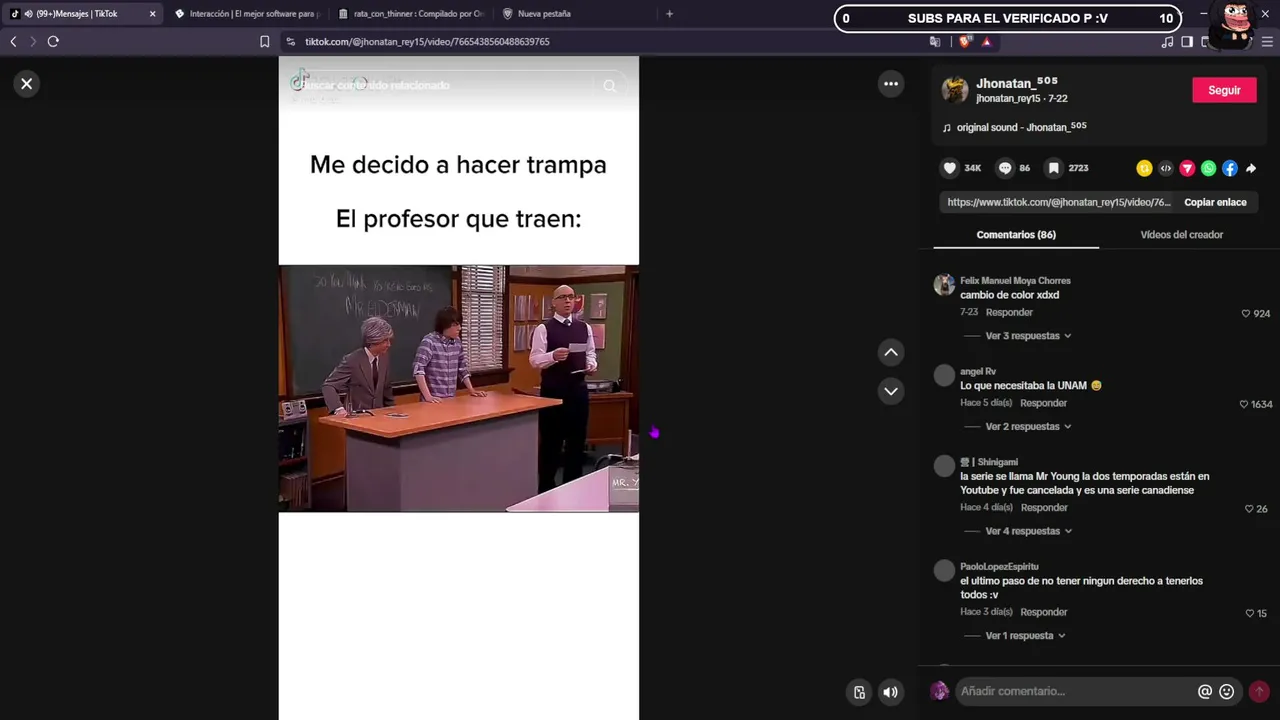Switch to 'Interacción' browser tab
This screenshot has width=1280, height=720.
[x=247, y=14]
